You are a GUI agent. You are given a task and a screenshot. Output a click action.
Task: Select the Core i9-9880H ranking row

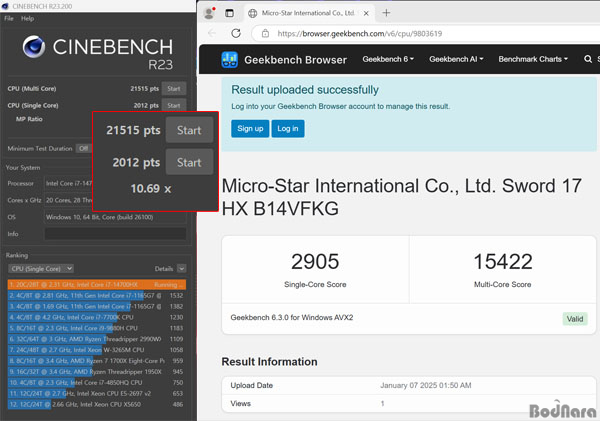(96, 328)
